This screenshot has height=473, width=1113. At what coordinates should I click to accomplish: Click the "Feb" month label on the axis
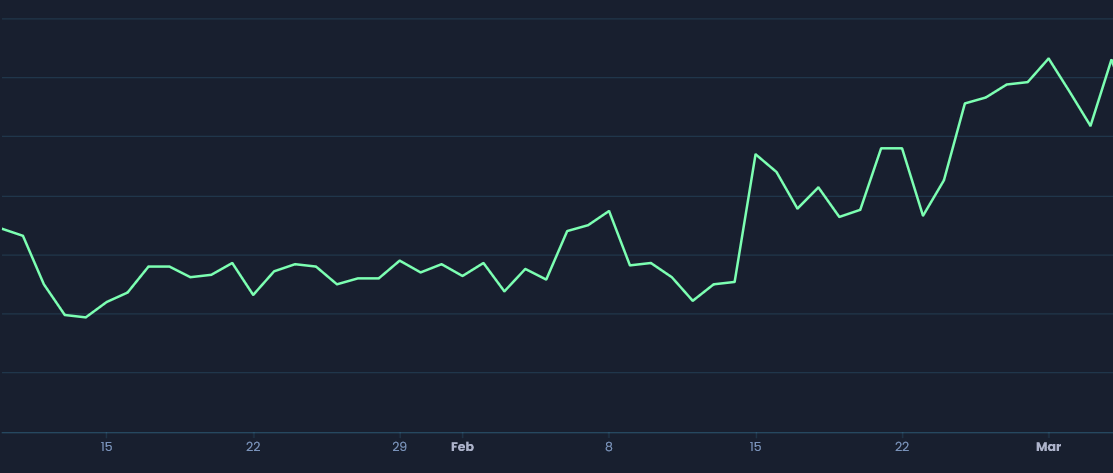click(x=462, y=447)
